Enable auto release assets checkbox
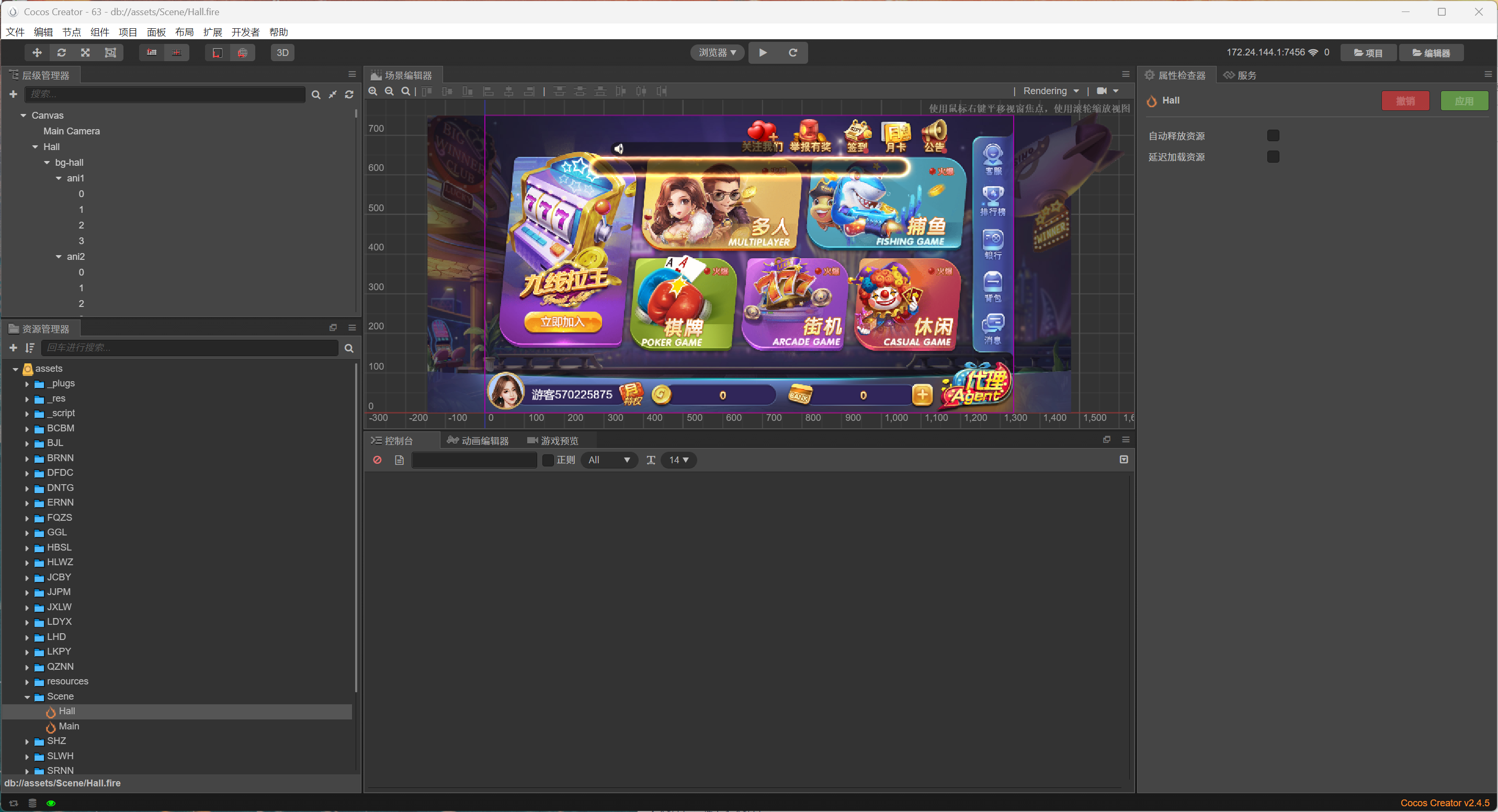The height and width of the screenshot is (812, 1498). [1273, 135]
